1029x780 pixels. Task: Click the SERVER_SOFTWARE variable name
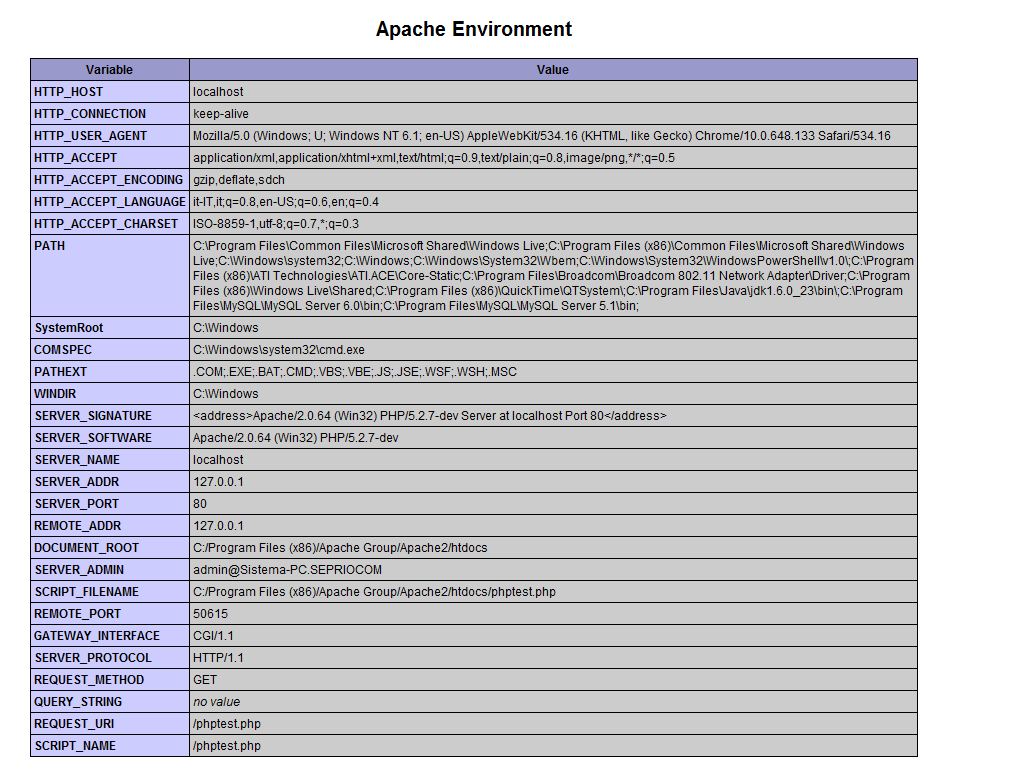pos(93,438)
